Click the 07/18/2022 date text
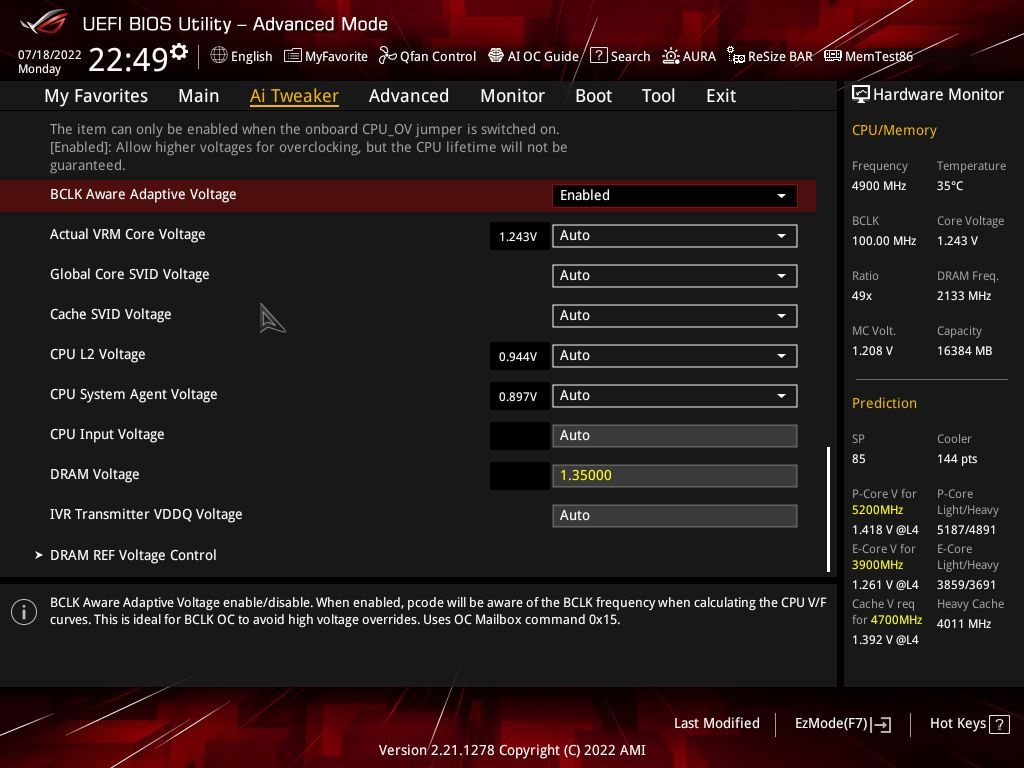1024x768 pixels. [49, 55]
